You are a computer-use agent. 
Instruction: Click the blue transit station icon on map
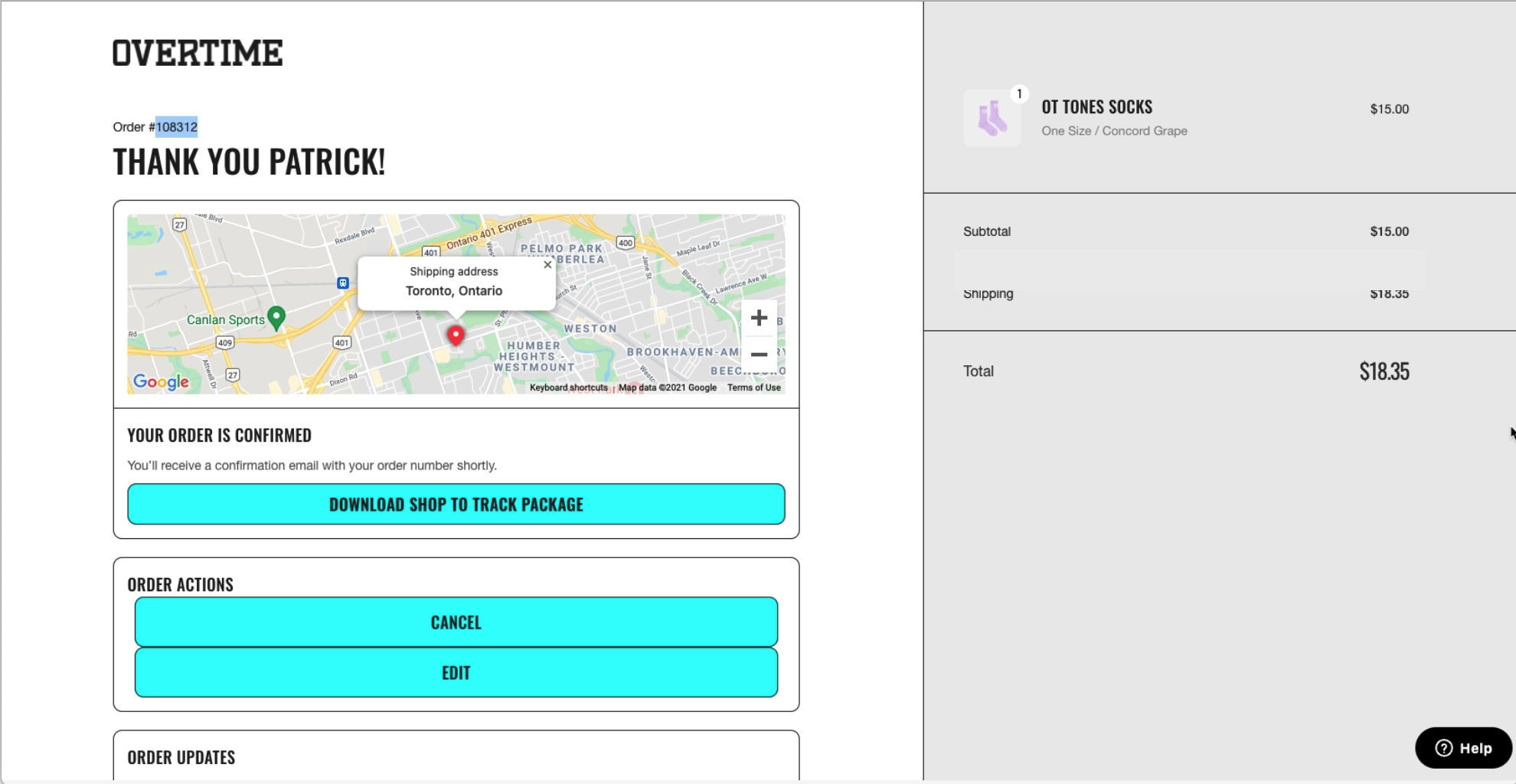click(x=343, y=283)
